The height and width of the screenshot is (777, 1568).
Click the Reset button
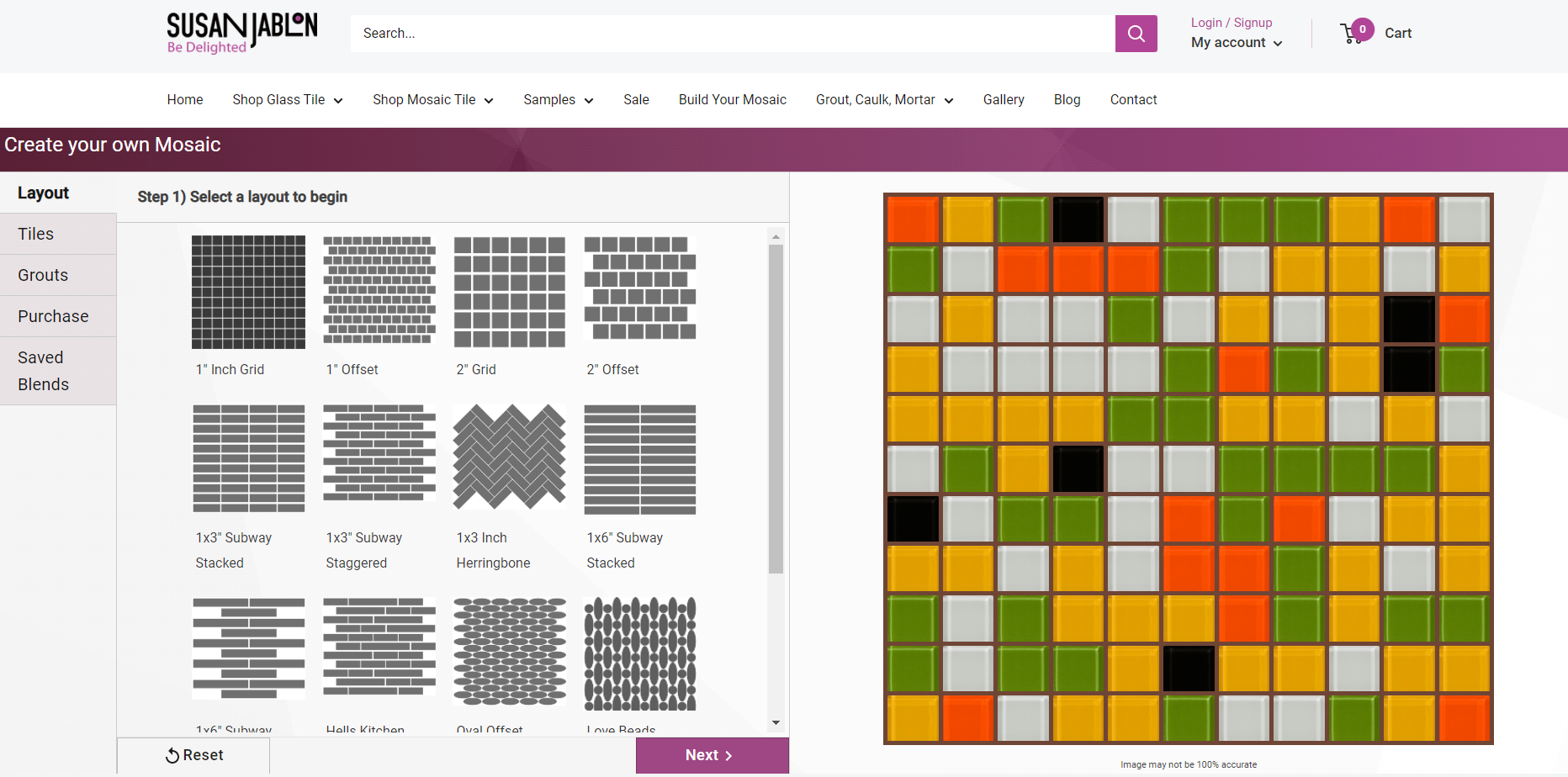pyautogui.click(x=194, y=755)
